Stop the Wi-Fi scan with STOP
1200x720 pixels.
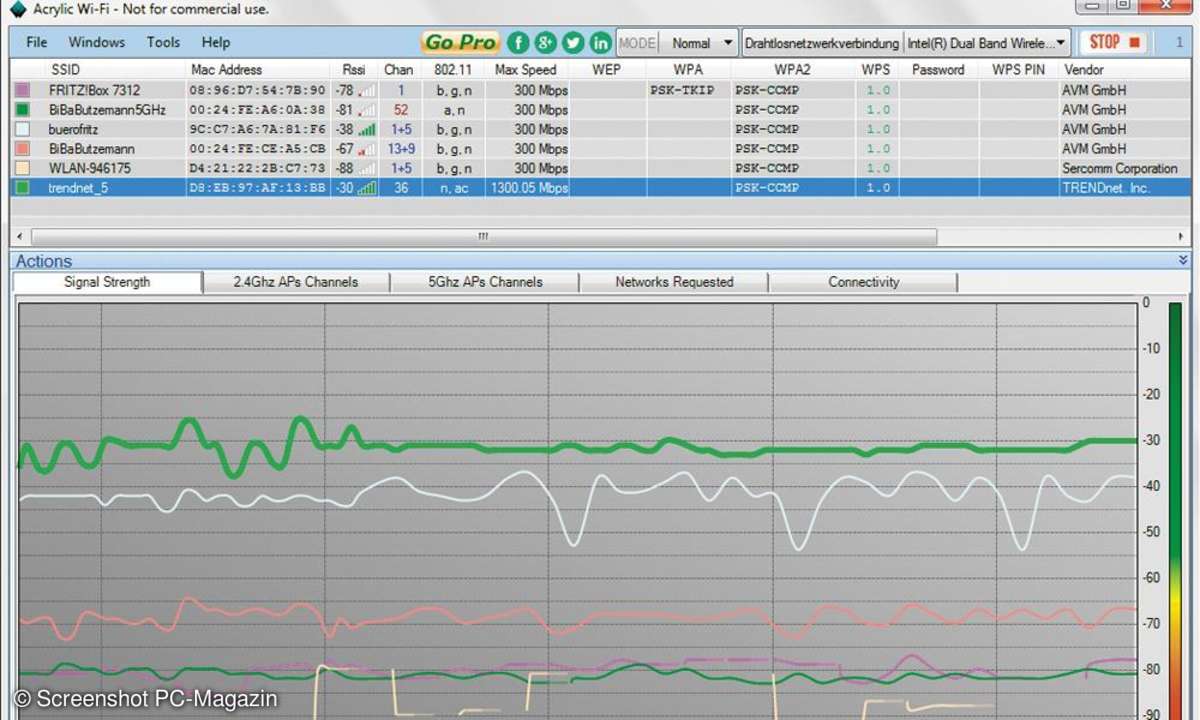1113,42
